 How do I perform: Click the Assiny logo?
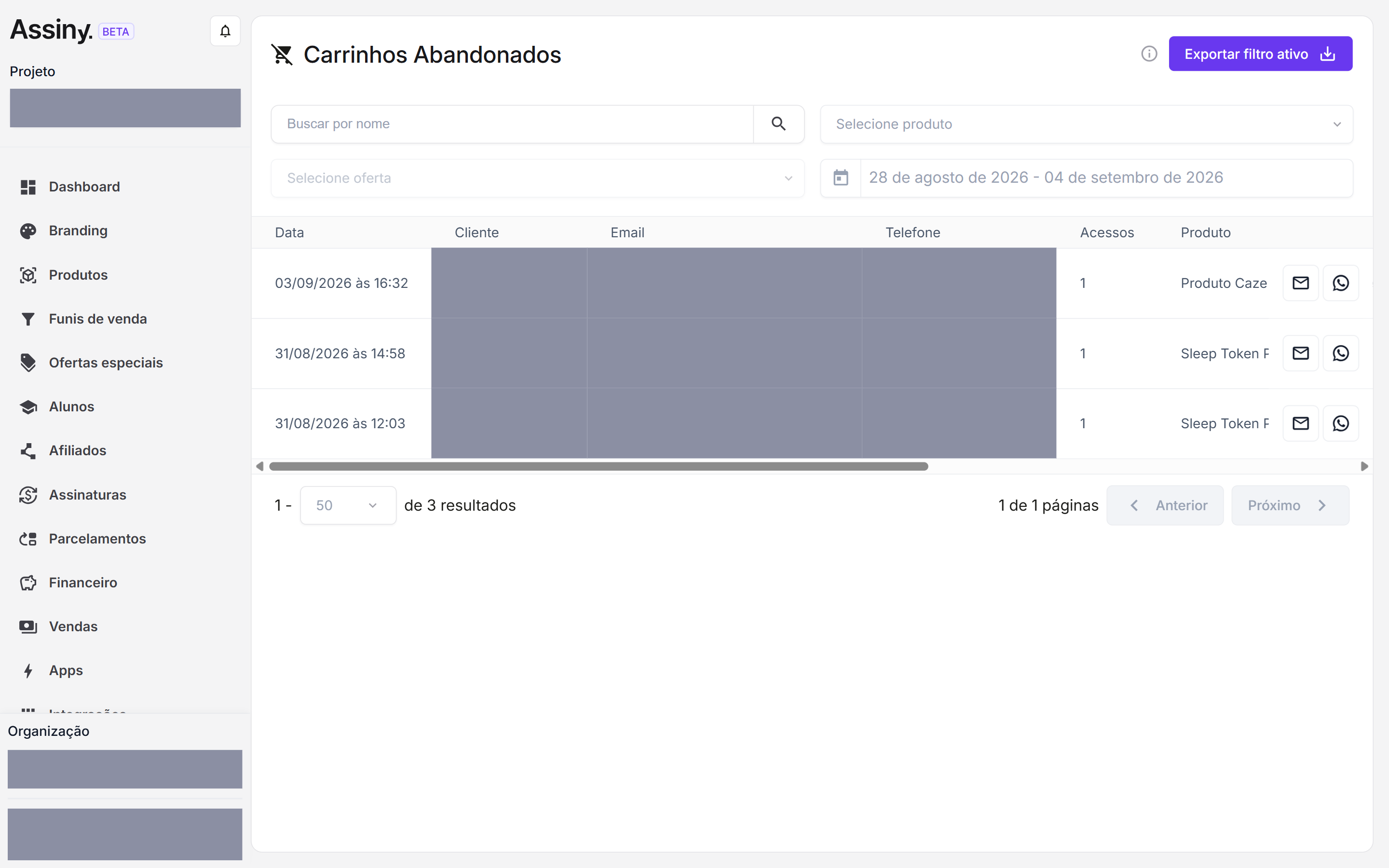point(51,30)
